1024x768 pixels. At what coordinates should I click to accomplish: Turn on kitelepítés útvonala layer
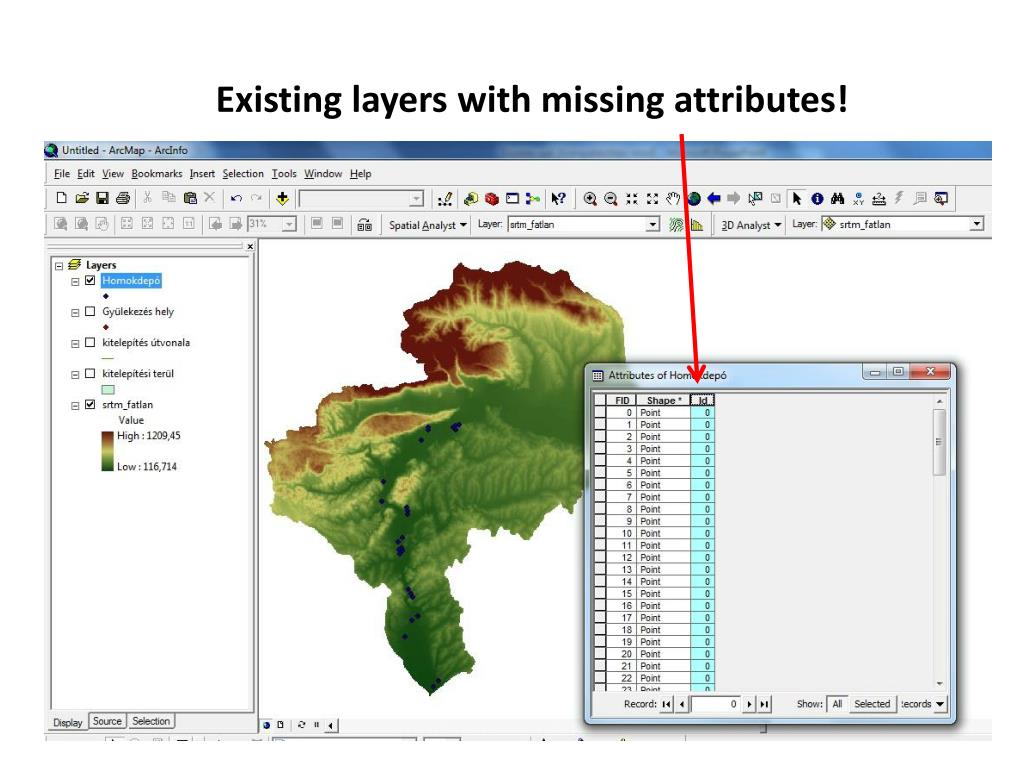tap(90, 342)
